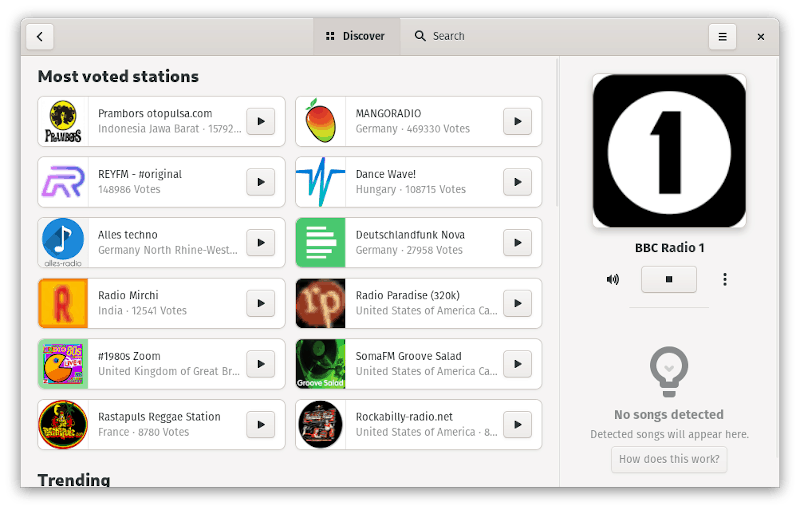Play the Radio Mirchi station

pyautogui.click(x=261, y=303)
